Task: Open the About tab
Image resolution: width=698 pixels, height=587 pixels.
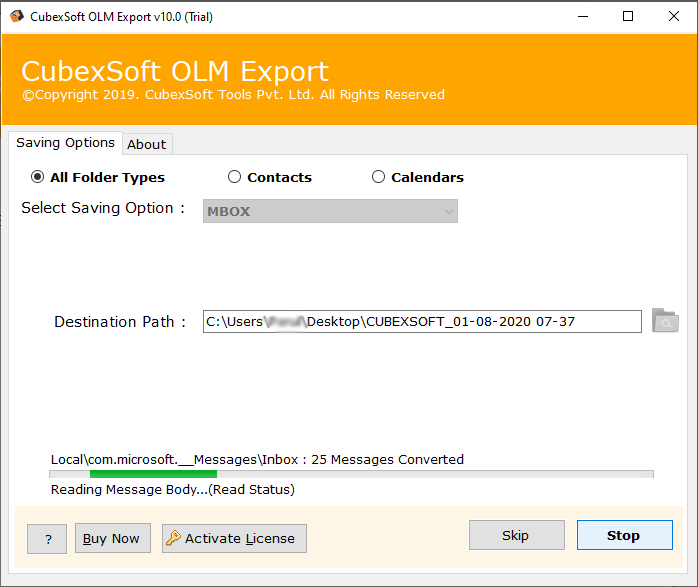Action: [x=147, y=144]
